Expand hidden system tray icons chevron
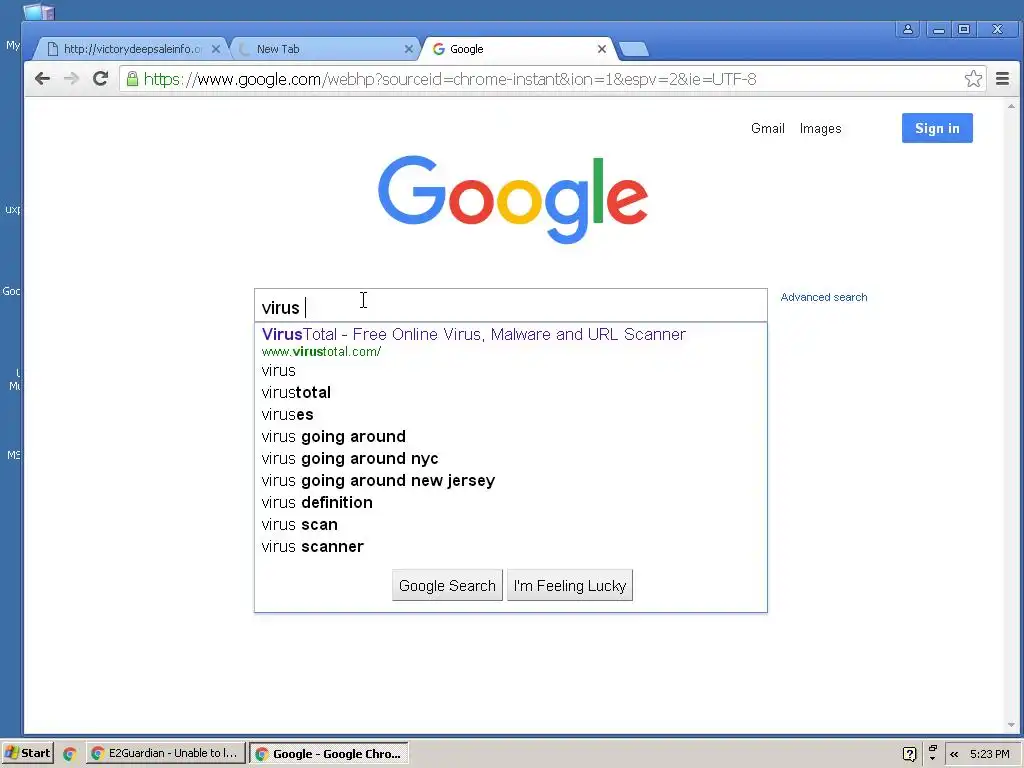The width and height of the screenshot is (1024, 768). (954, 754)
